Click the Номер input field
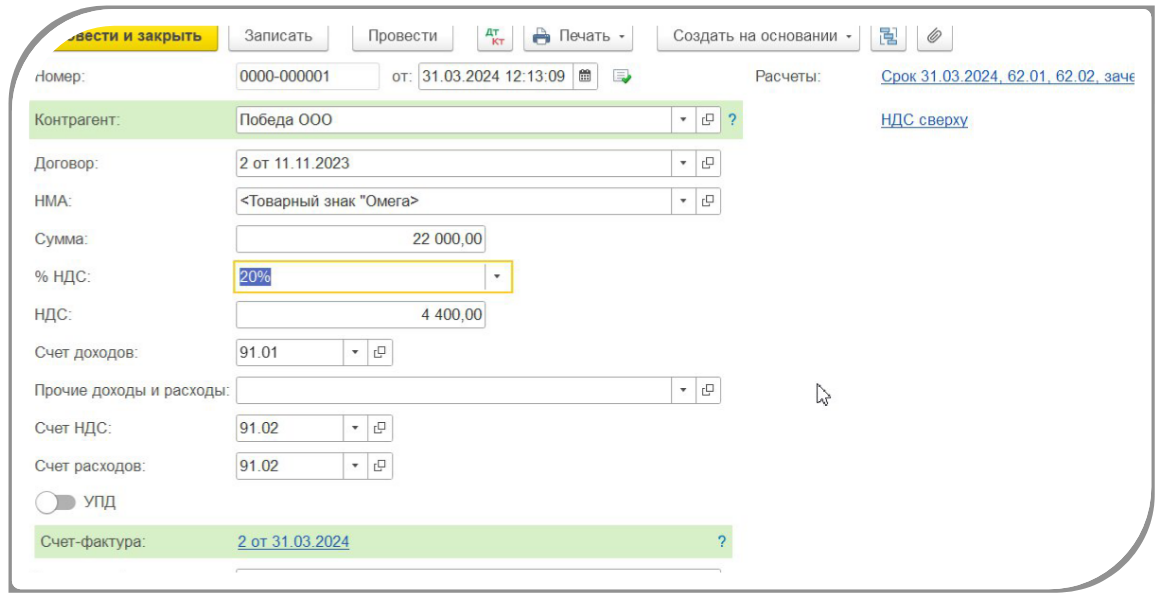Screen dimensions: 1165x597 (x=308, y=76)
